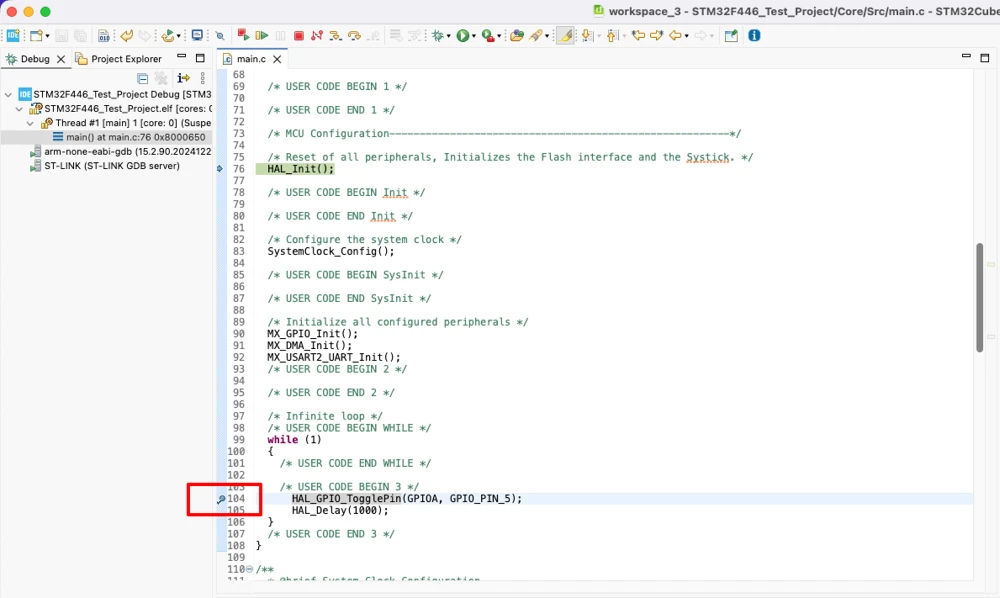Screen dimensions: 1000x598
Task: Click the editor vertical scrollbar thumb
Action: pyautogui.click(x=980, y=297)
